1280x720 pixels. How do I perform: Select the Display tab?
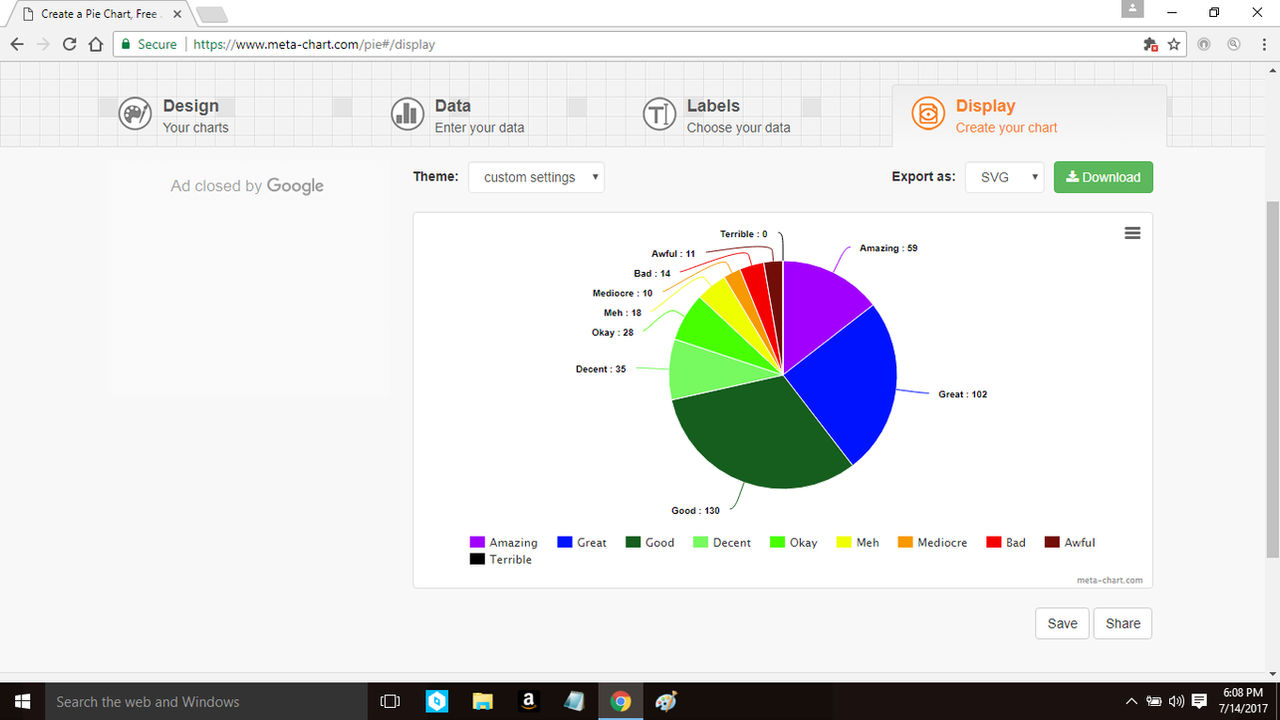(1029, 115)
